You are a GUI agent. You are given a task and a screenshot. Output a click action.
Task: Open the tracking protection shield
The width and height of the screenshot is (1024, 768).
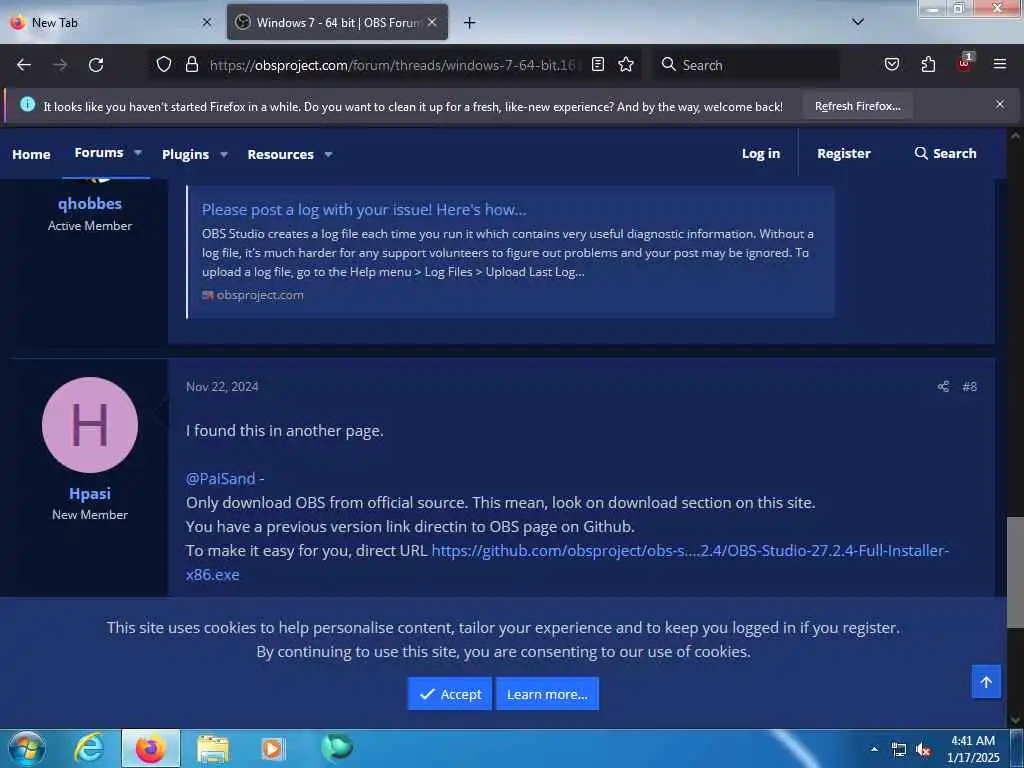(x=164, y=64)
